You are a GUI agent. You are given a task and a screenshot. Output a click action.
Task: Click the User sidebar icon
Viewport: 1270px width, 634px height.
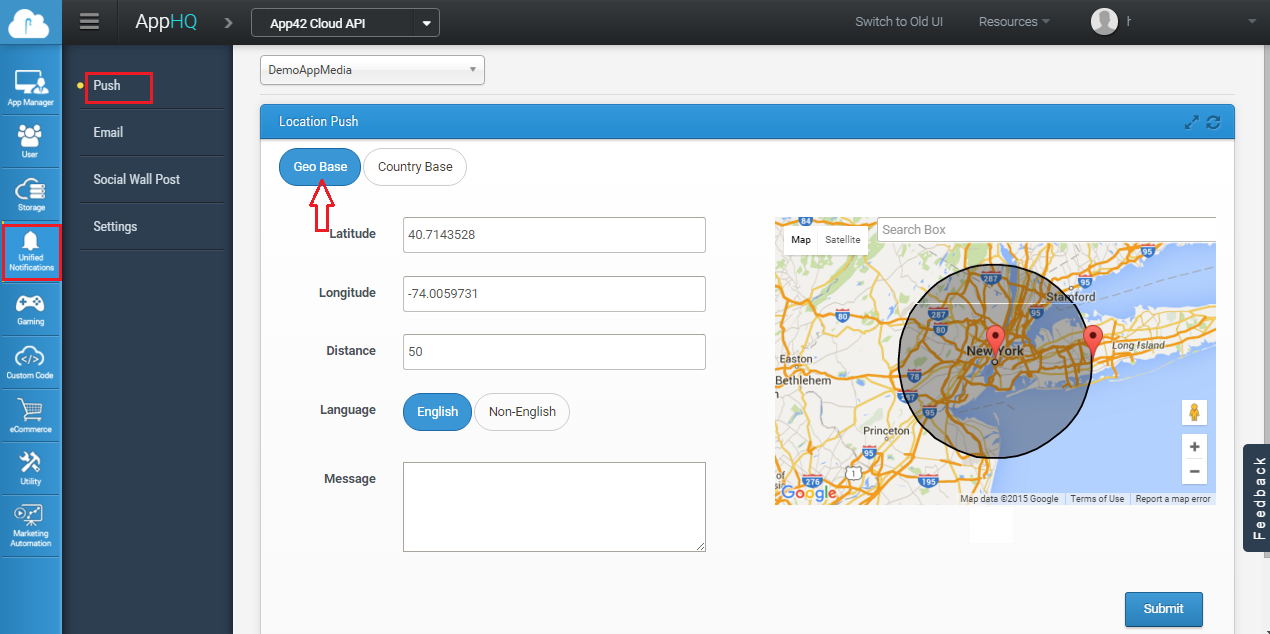pyautogui.click(x=30, y=141)
